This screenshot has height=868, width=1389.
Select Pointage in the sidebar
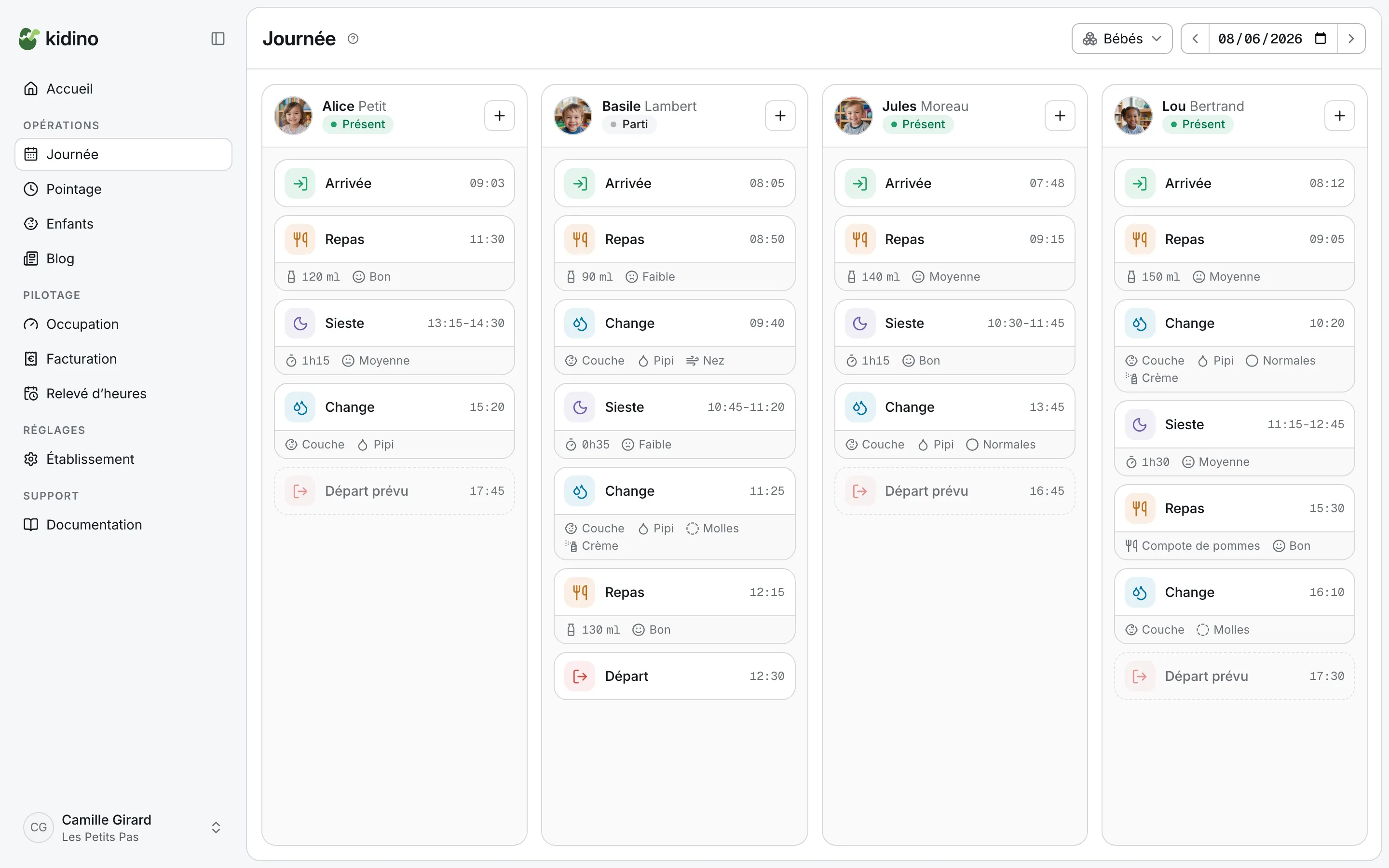123,189
